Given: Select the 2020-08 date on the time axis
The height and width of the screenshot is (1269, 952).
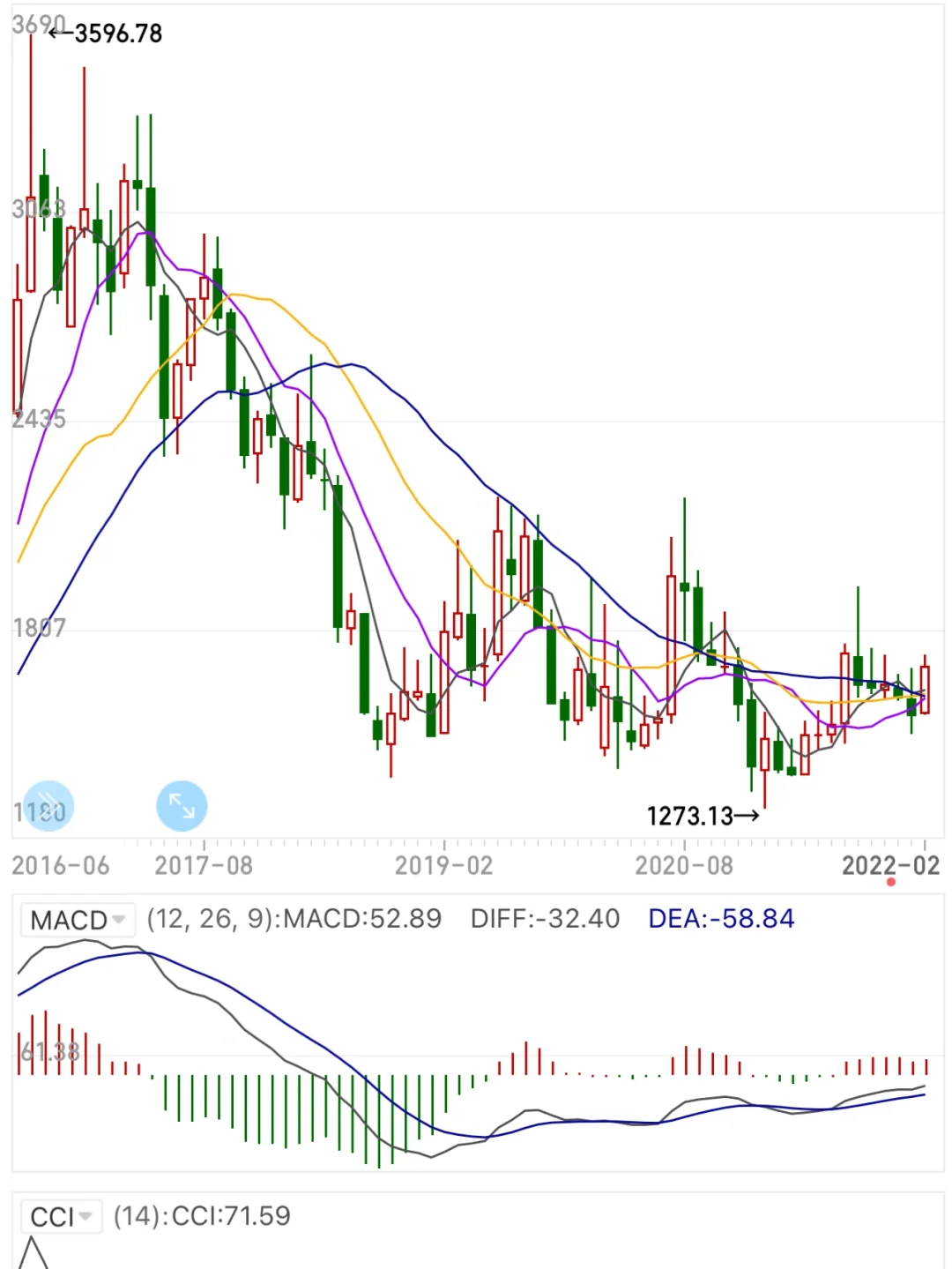Looking at the screenshot, I should coord(684,865).
